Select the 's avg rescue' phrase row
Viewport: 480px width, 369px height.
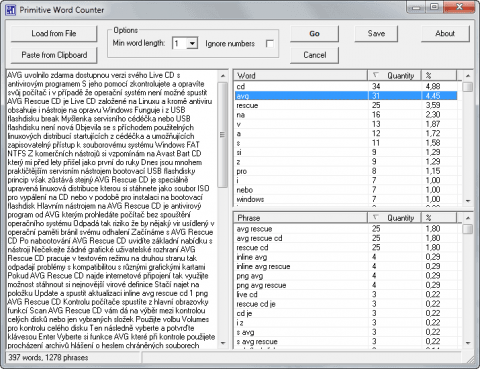[x=346, y=341]
